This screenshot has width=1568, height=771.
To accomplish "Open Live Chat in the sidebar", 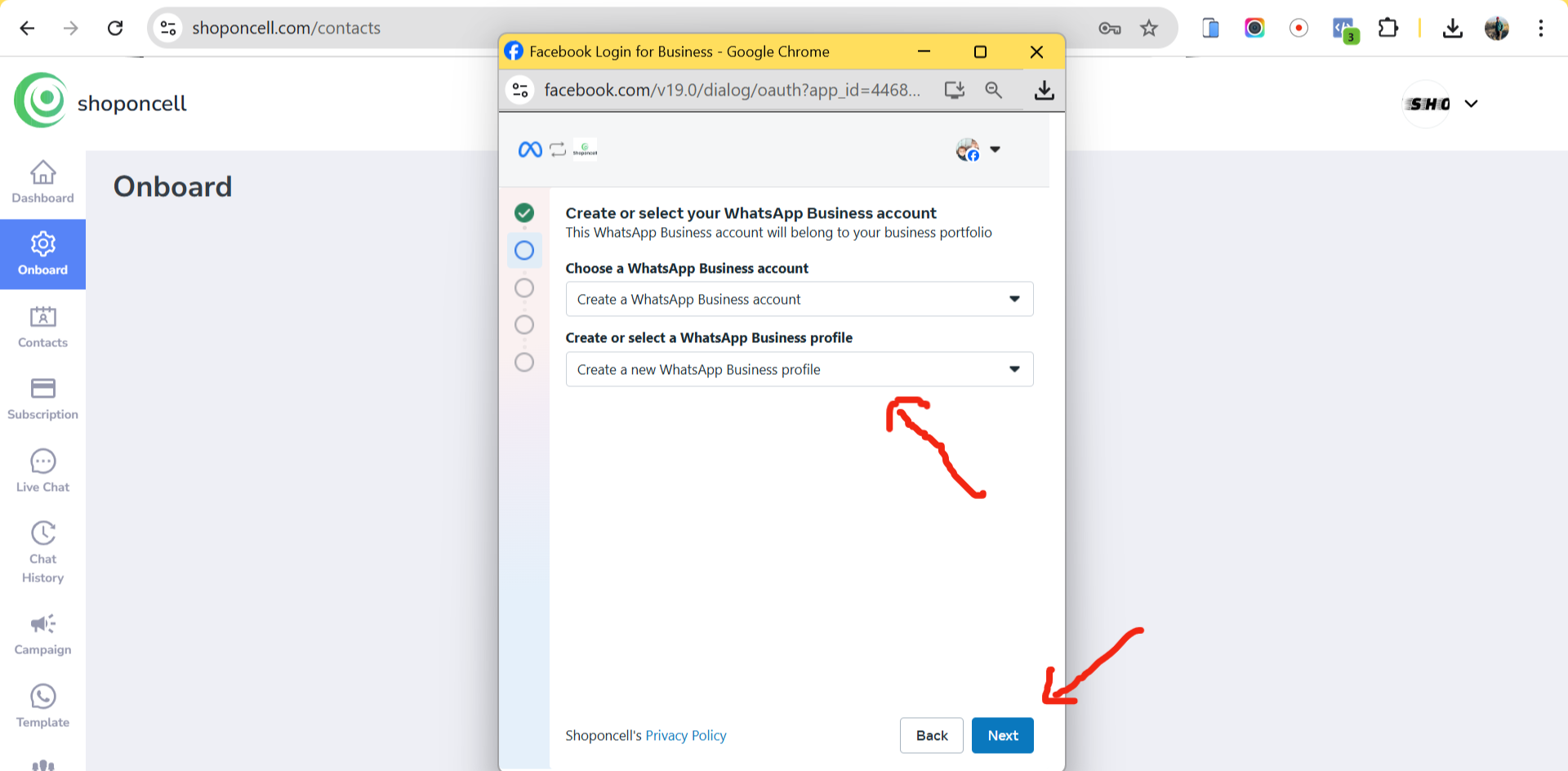I will (42, 470).
